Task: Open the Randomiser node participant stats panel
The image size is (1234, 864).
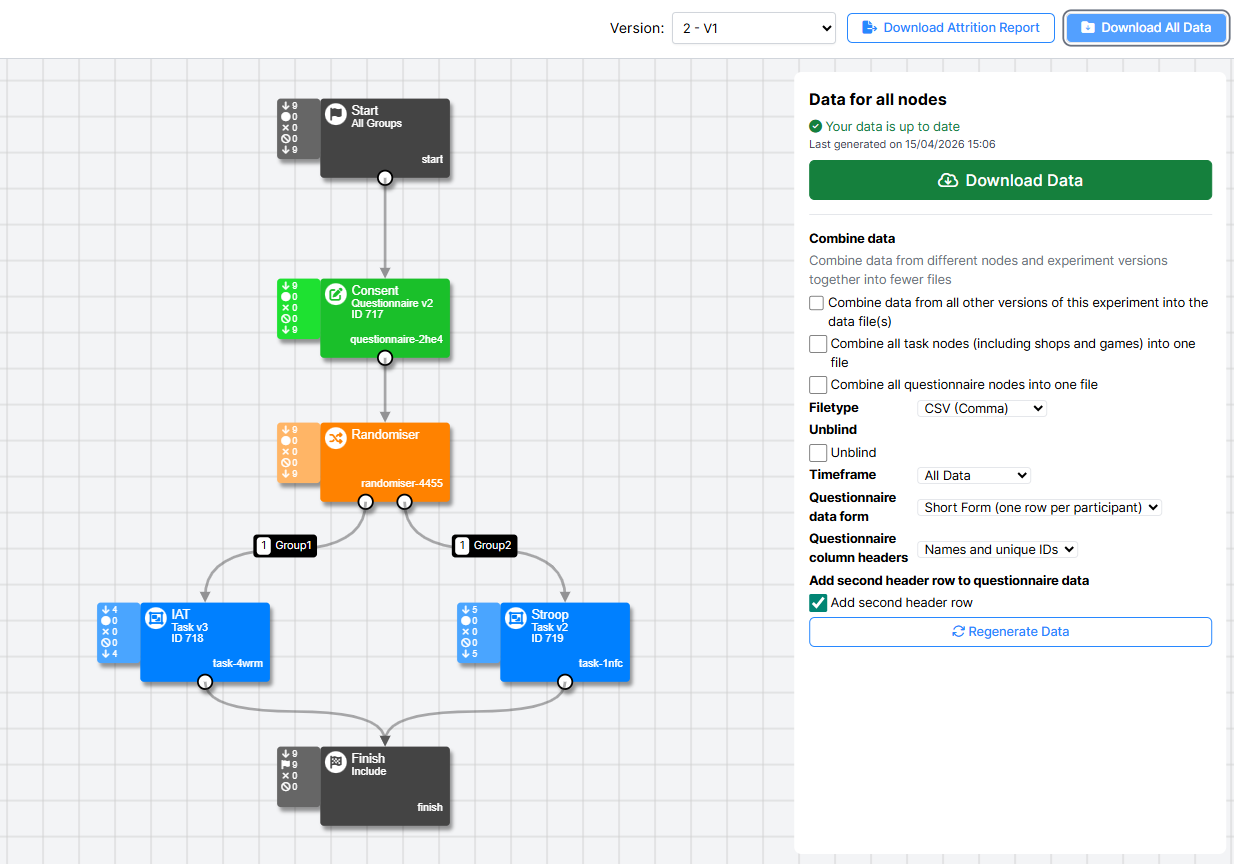Action: pyautogui.click(x=298, y=452)
